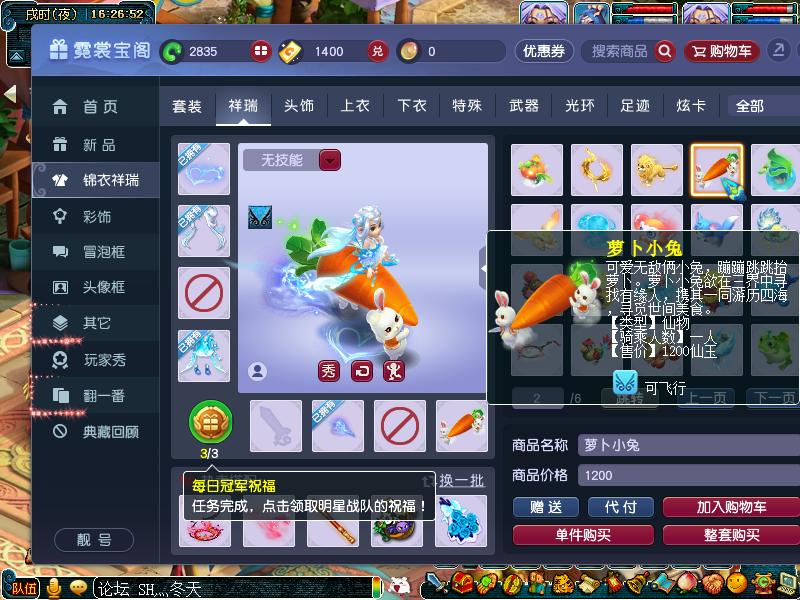Image resolution: width=800 pixels, height=600 pixels.
Task: Open 典藏回顾 sidebar item
Action: (x=95, y=432)
